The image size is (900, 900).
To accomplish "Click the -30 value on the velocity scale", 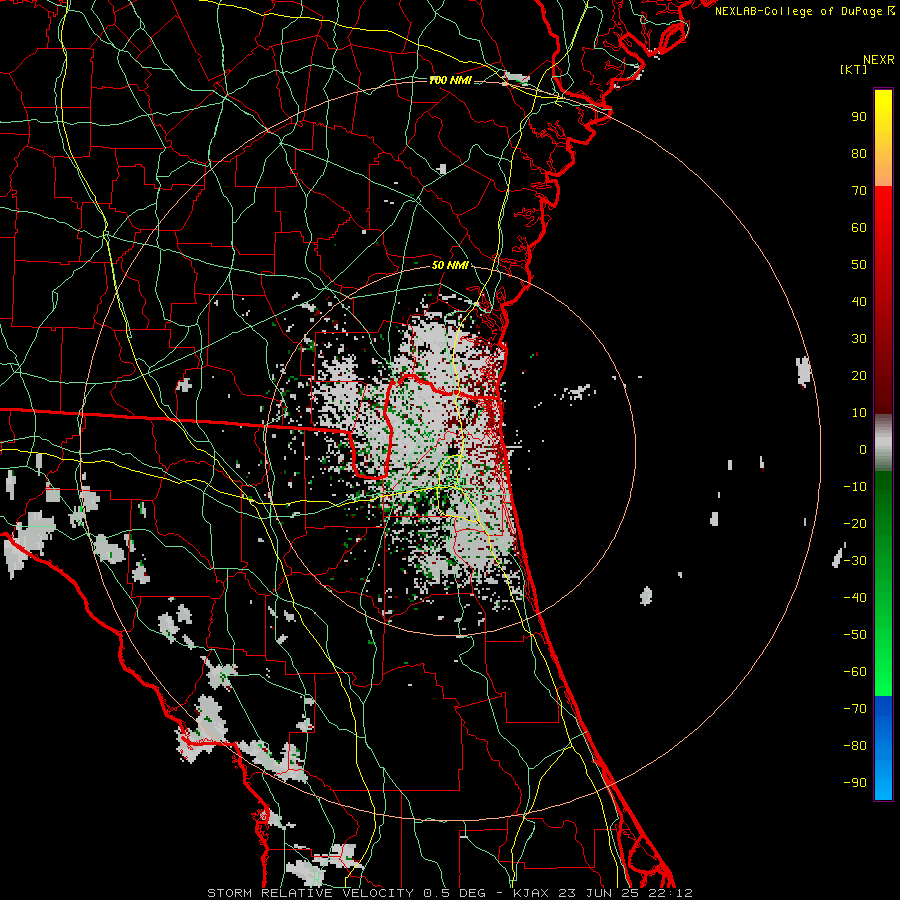I will (x=855, y=561).
